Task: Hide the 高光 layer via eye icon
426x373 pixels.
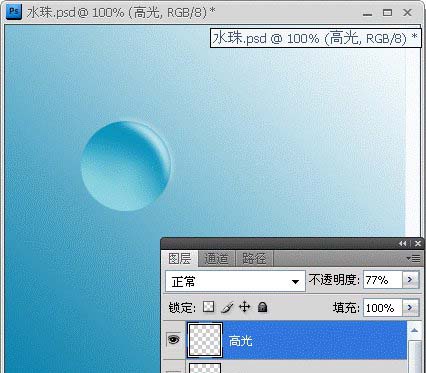Action: 173,340
